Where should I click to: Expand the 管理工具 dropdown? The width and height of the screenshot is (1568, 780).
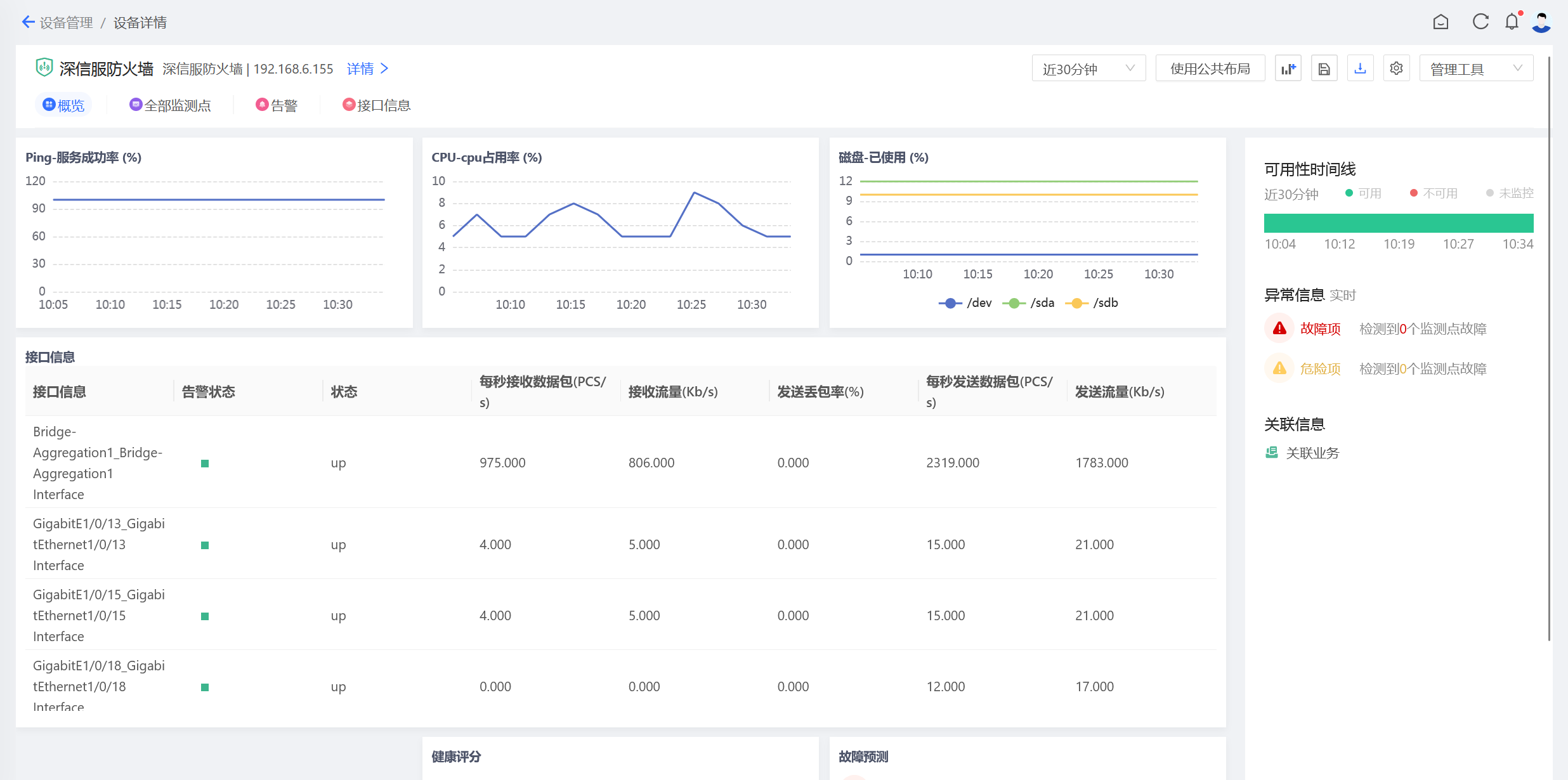1476,68
